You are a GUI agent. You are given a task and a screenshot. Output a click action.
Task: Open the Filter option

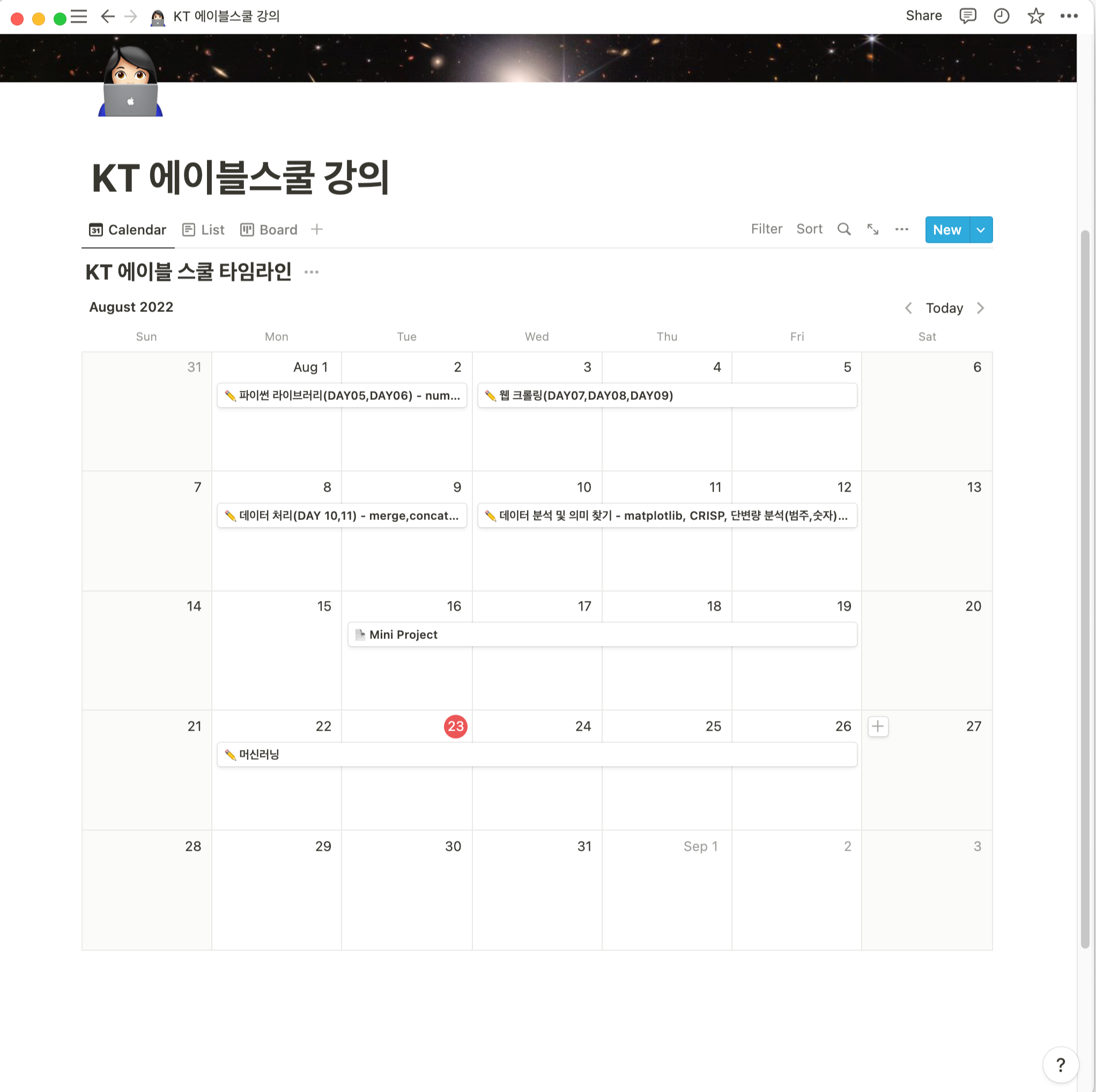pos(766,229)
